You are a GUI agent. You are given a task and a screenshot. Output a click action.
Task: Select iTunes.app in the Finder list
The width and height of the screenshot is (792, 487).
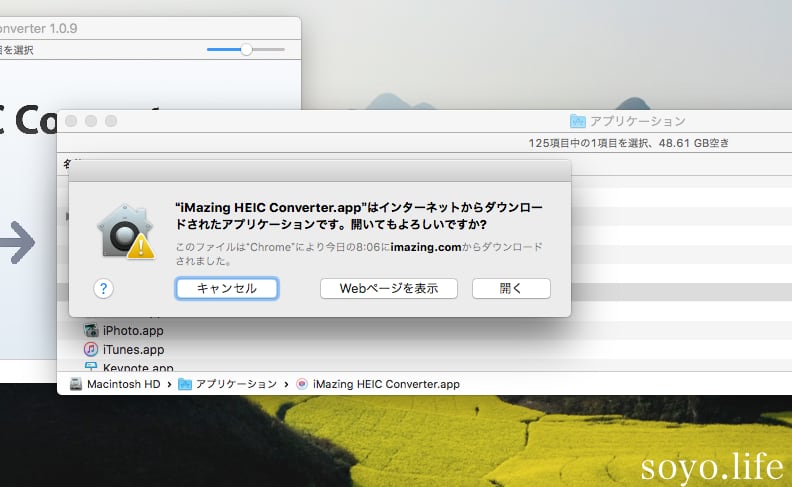(133, 349)
